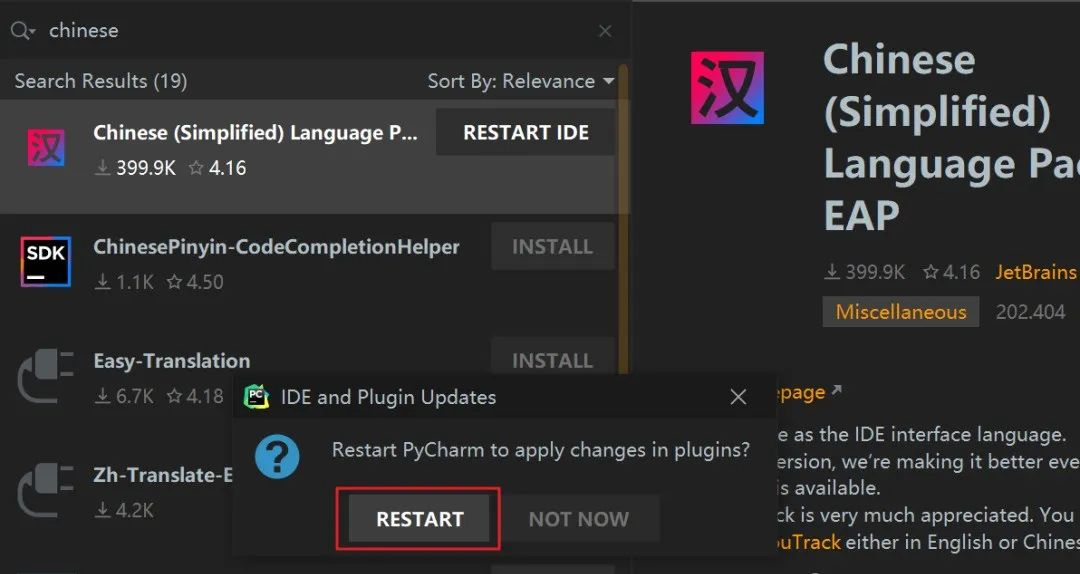Click the large Chinese language pack logo

click(727, 88)
